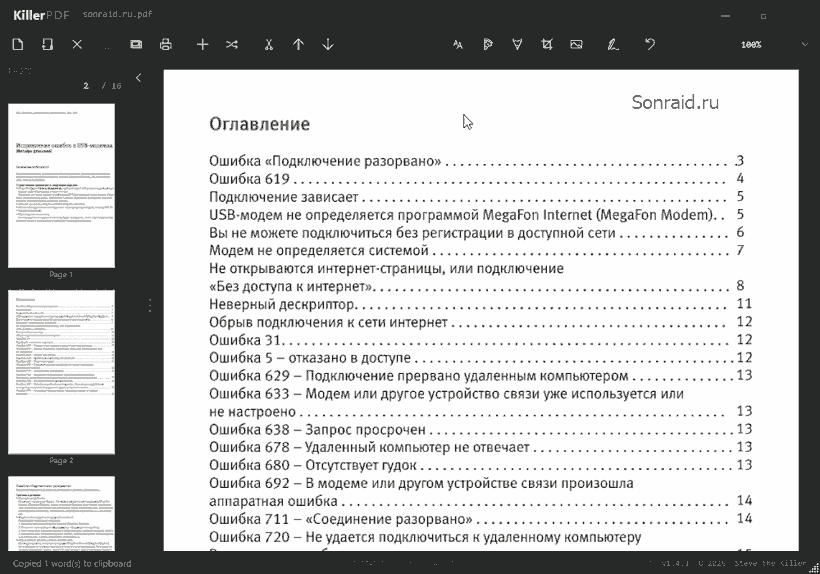Click the "Sonraid.ru" header text
This screenshot has height=574, width=820.
point(675,102)
